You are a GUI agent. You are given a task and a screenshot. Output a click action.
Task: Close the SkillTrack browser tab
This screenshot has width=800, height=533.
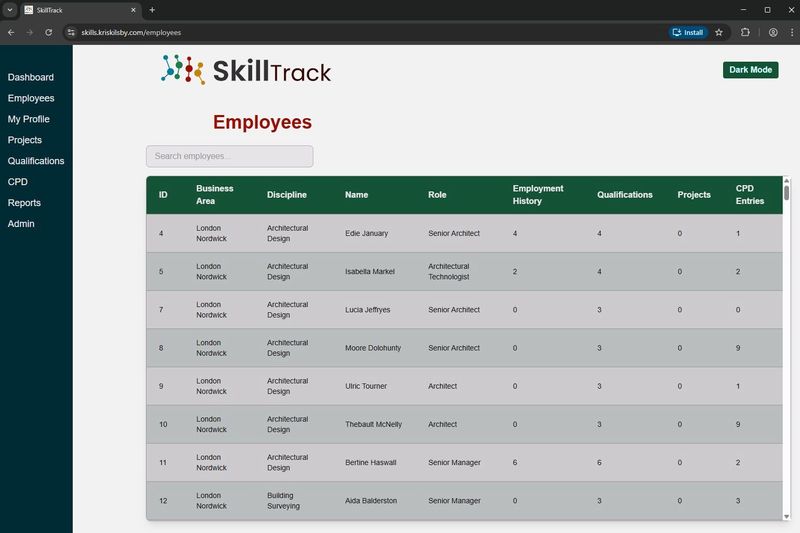(133, 10)
